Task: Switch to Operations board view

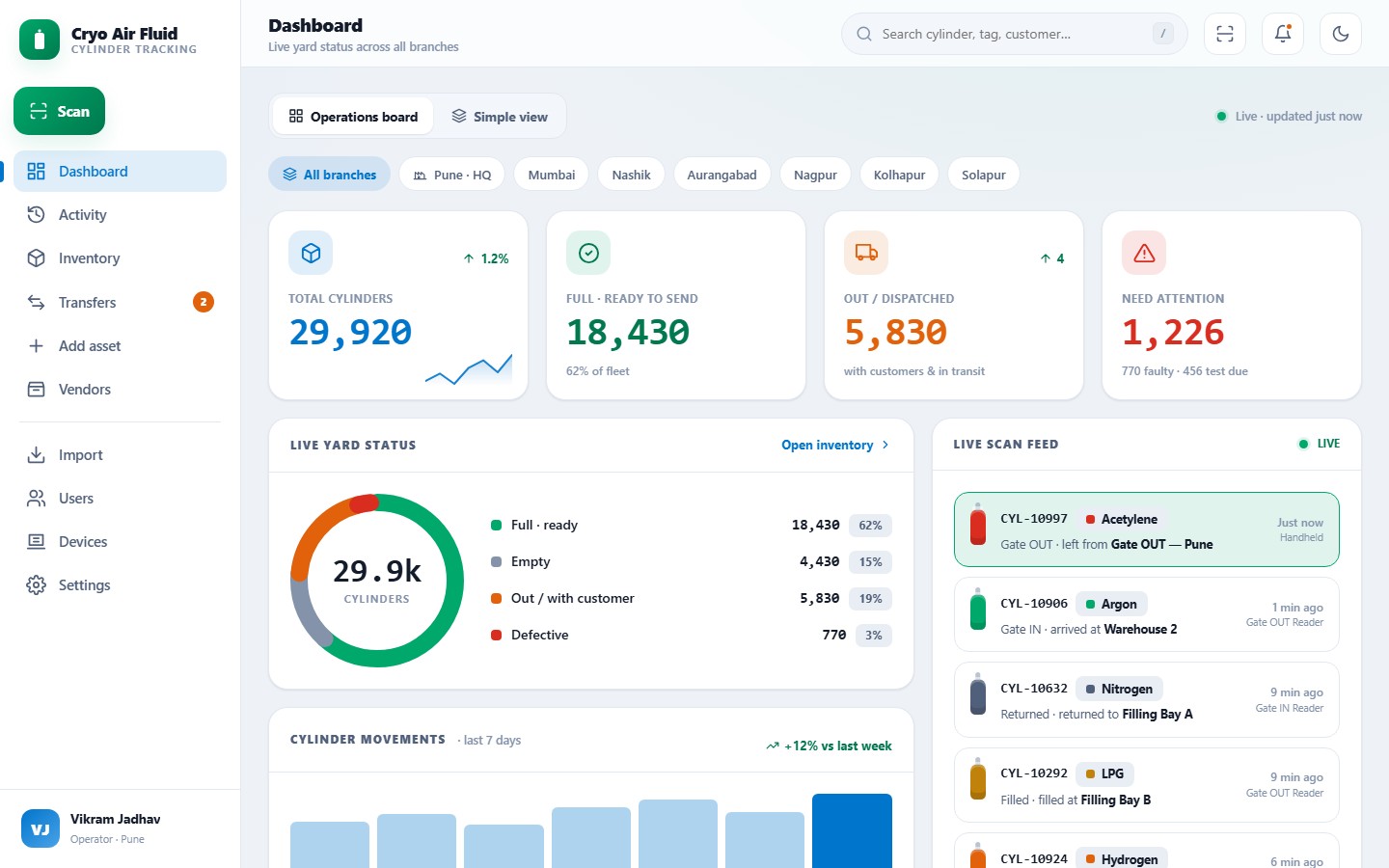Action: pyautogui.click(x=353, y=117)
